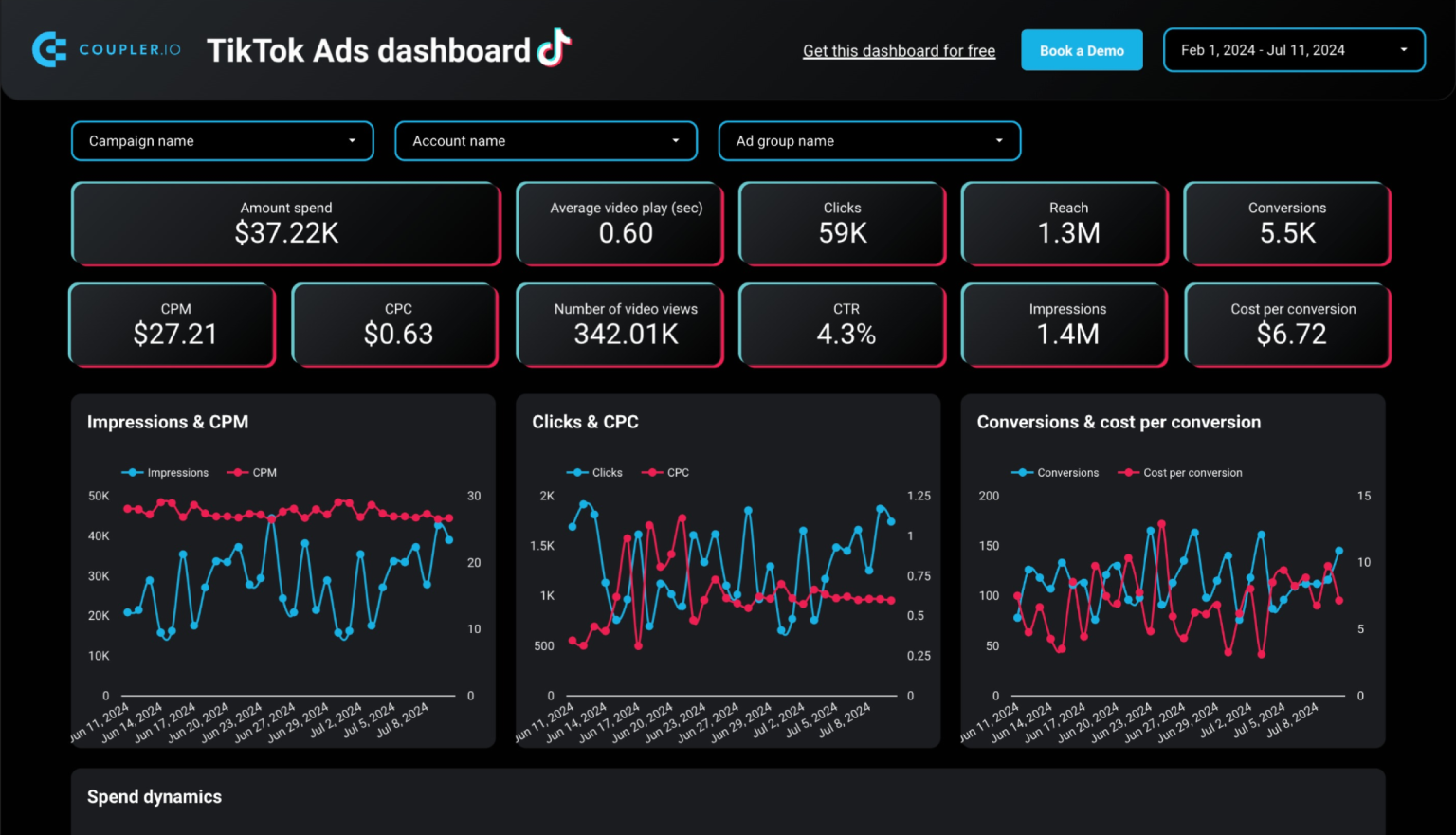1456x835 pixels.
Task: Click the CTR metric card
Action: (x=843, y=325)
